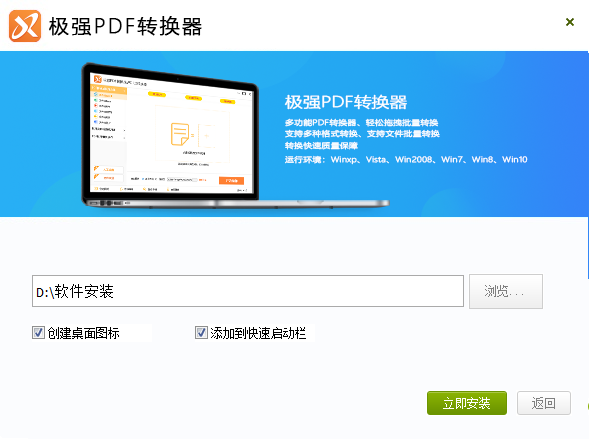Click banner heading 极强PDF转换器
This screenshot has width=589, height=439.
346,102
